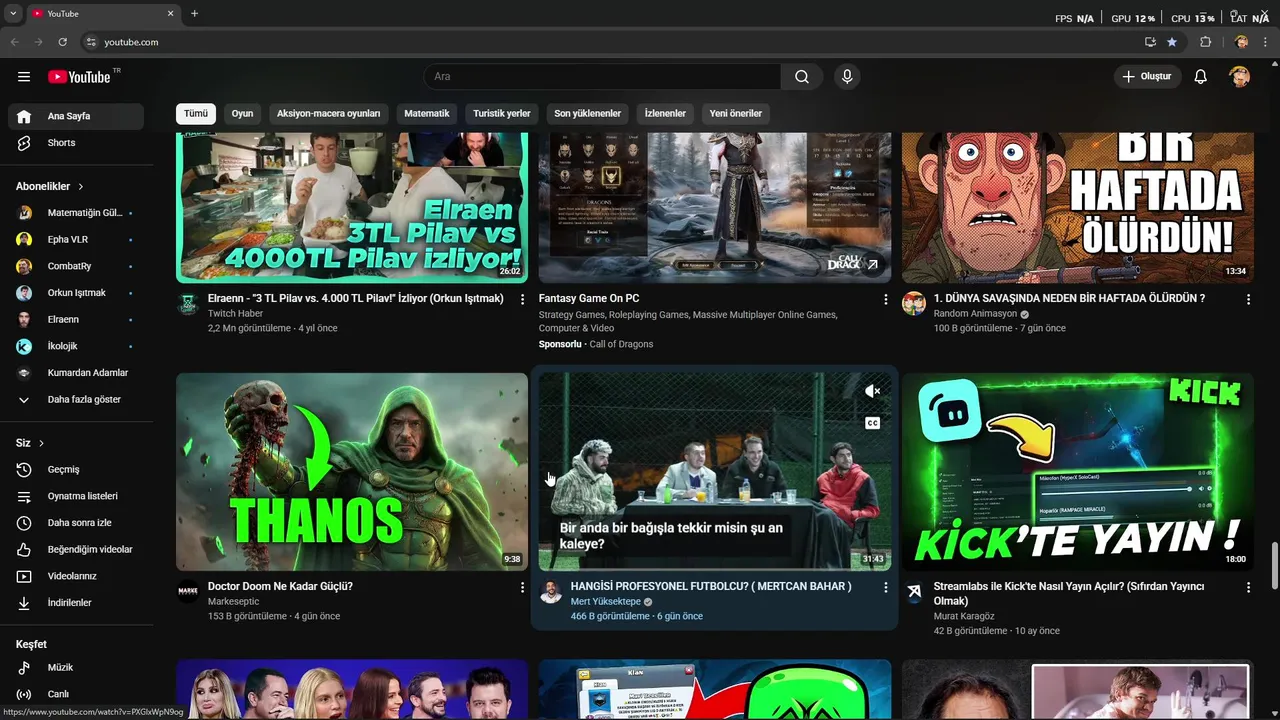
Task: Open a new browser tab
Action: click(194, 14)
